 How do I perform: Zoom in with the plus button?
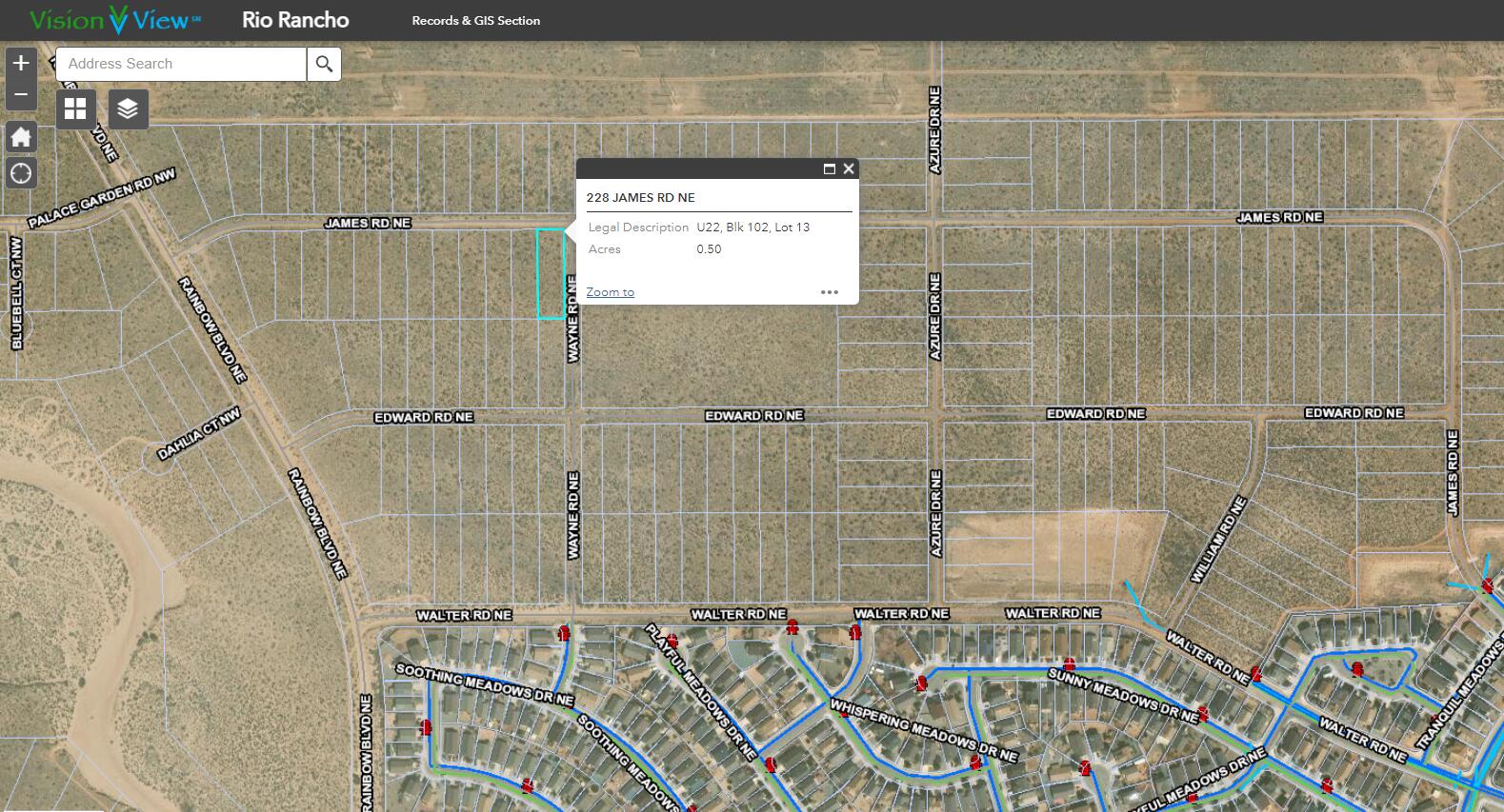[x=21, y=63]
